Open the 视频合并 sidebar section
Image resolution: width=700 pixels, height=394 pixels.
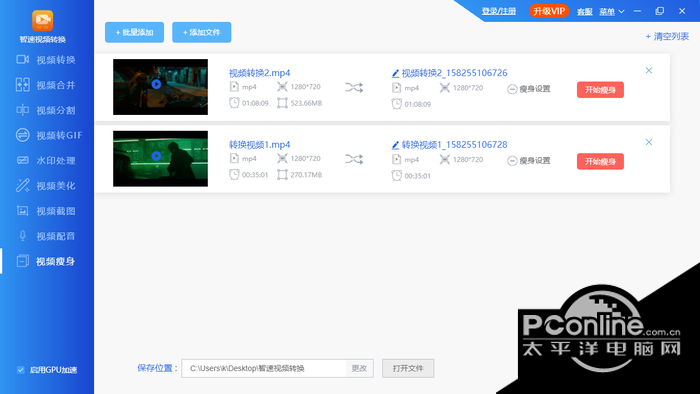coord(46,85)
